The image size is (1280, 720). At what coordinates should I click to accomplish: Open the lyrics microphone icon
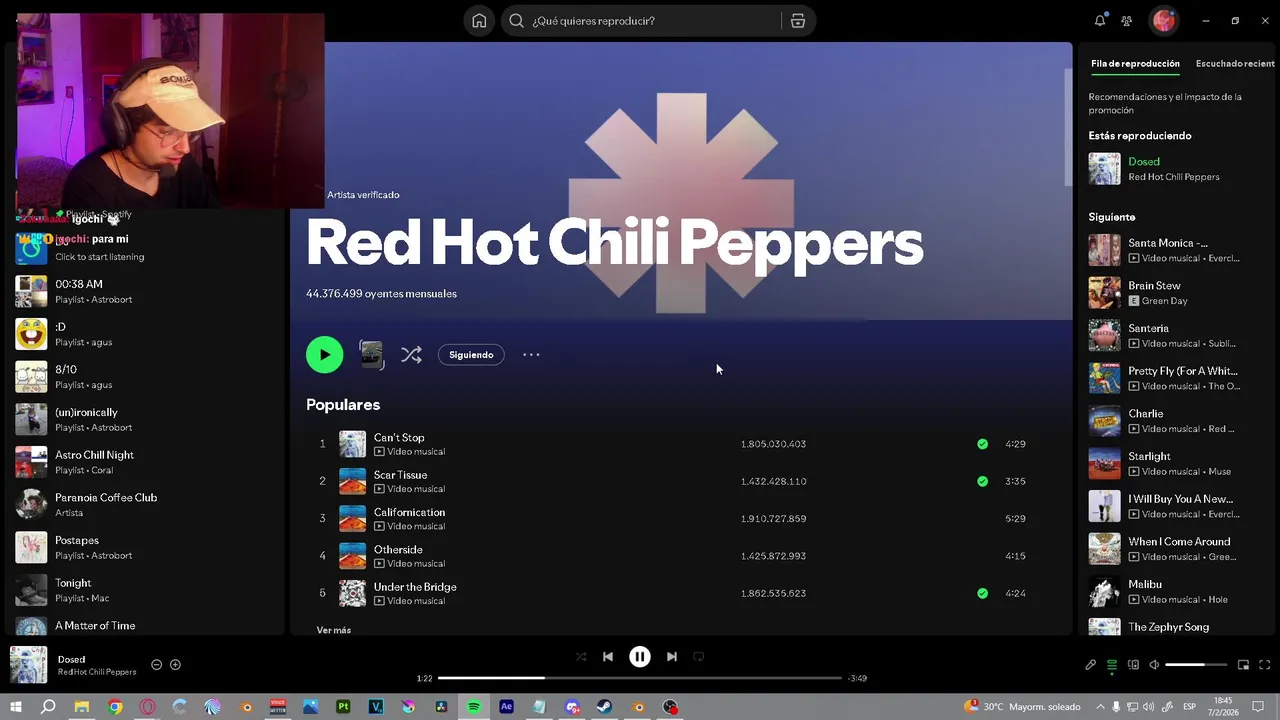pyautogui.click(x=1091, y=665)
